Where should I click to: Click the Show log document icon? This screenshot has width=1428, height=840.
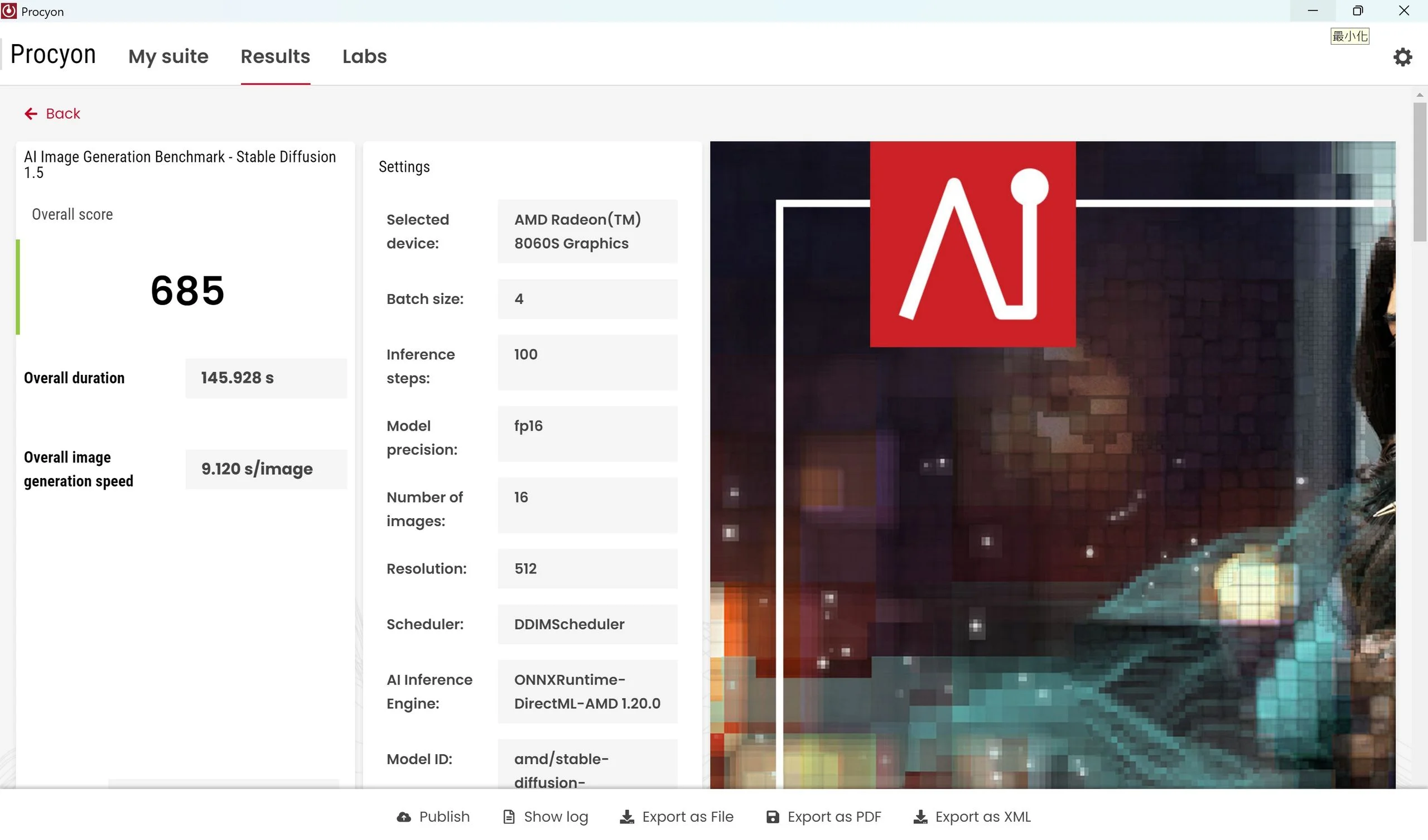click(x=509, y=817)
